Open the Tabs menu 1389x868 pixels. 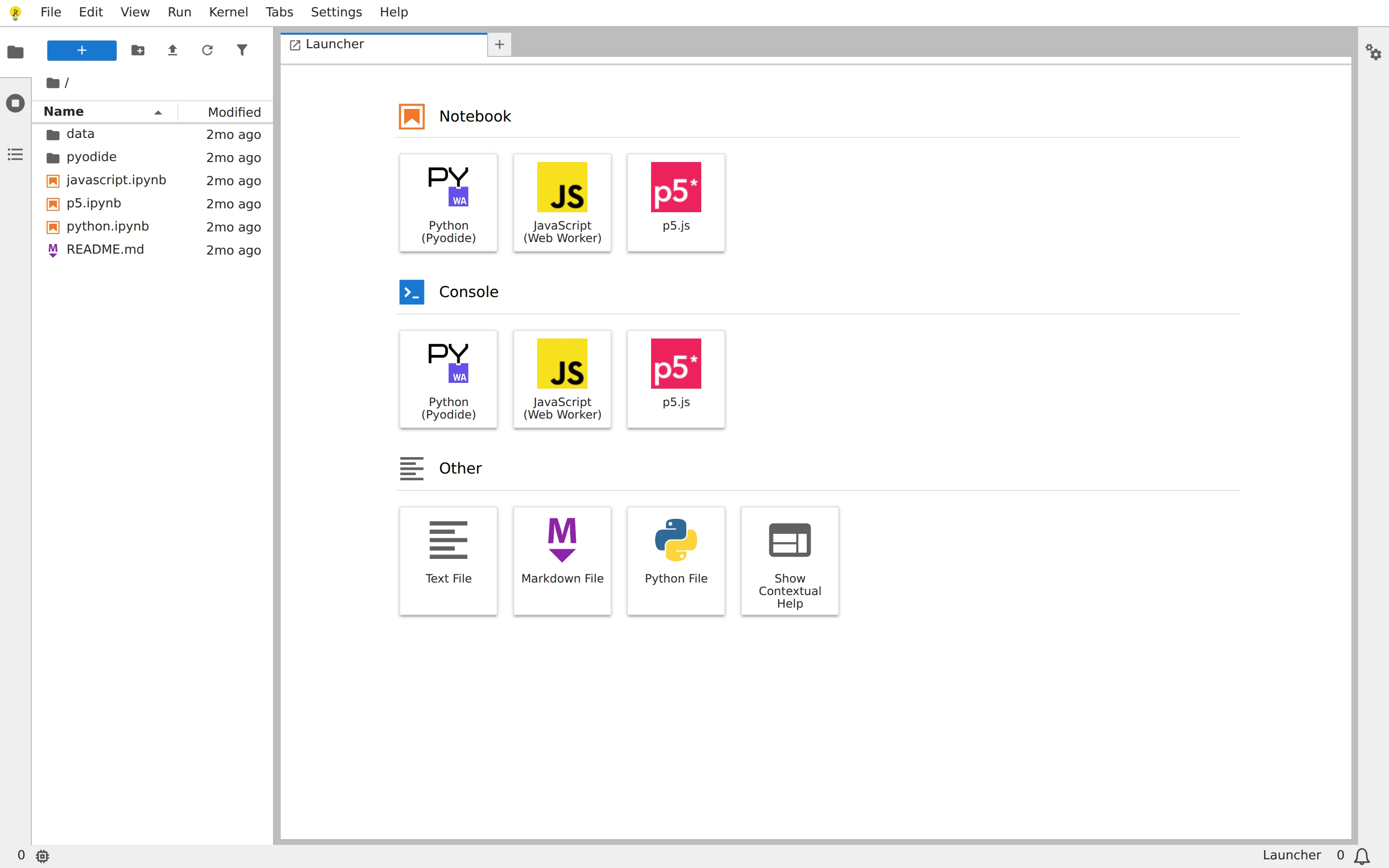click(279, 12)
